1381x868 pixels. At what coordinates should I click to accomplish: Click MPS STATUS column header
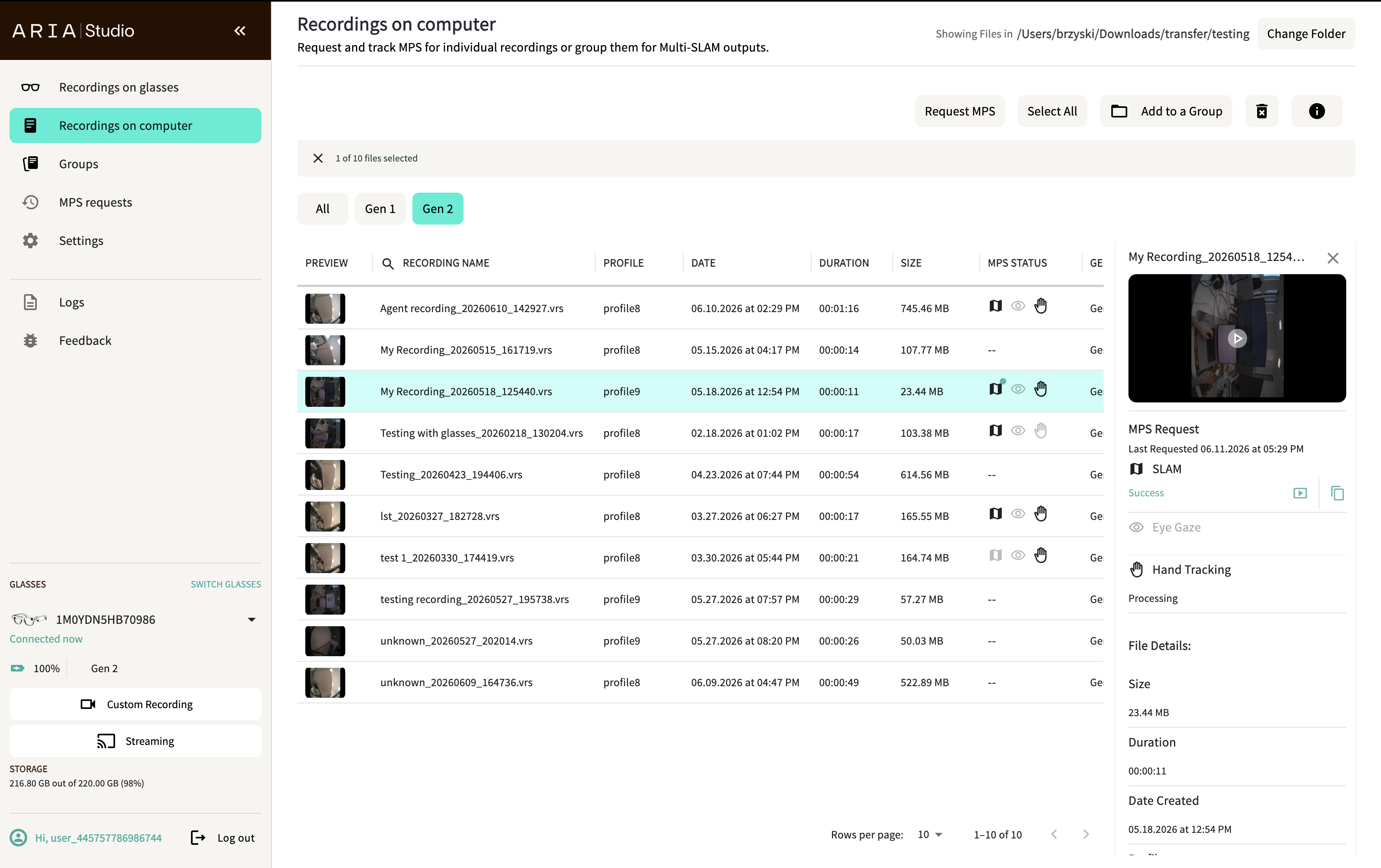pyautogui.click(x=1017, y=263)
